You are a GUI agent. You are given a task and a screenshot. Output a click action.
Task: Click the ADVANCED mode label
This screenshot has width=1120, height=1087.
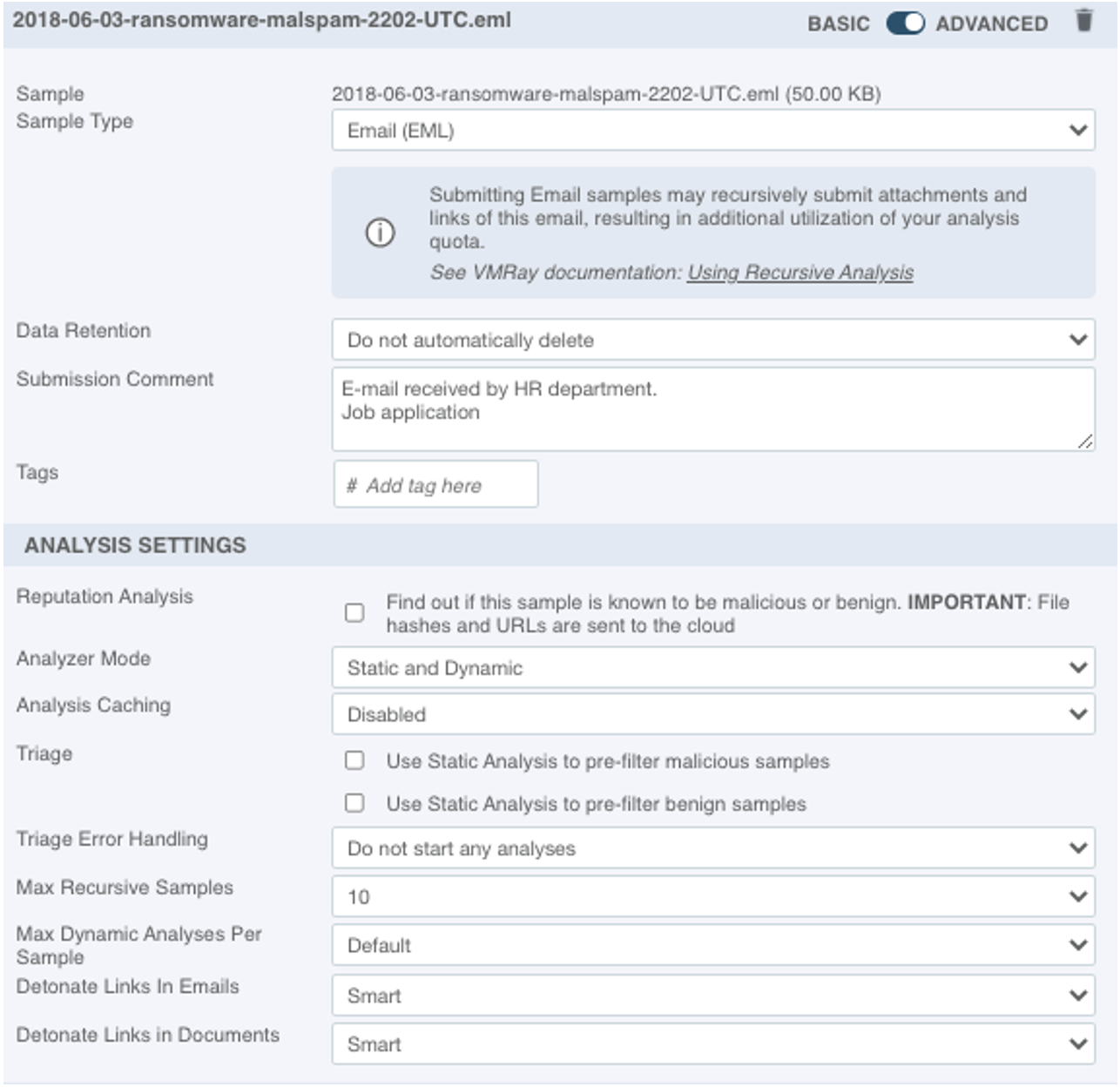click(x=991, y=24)
